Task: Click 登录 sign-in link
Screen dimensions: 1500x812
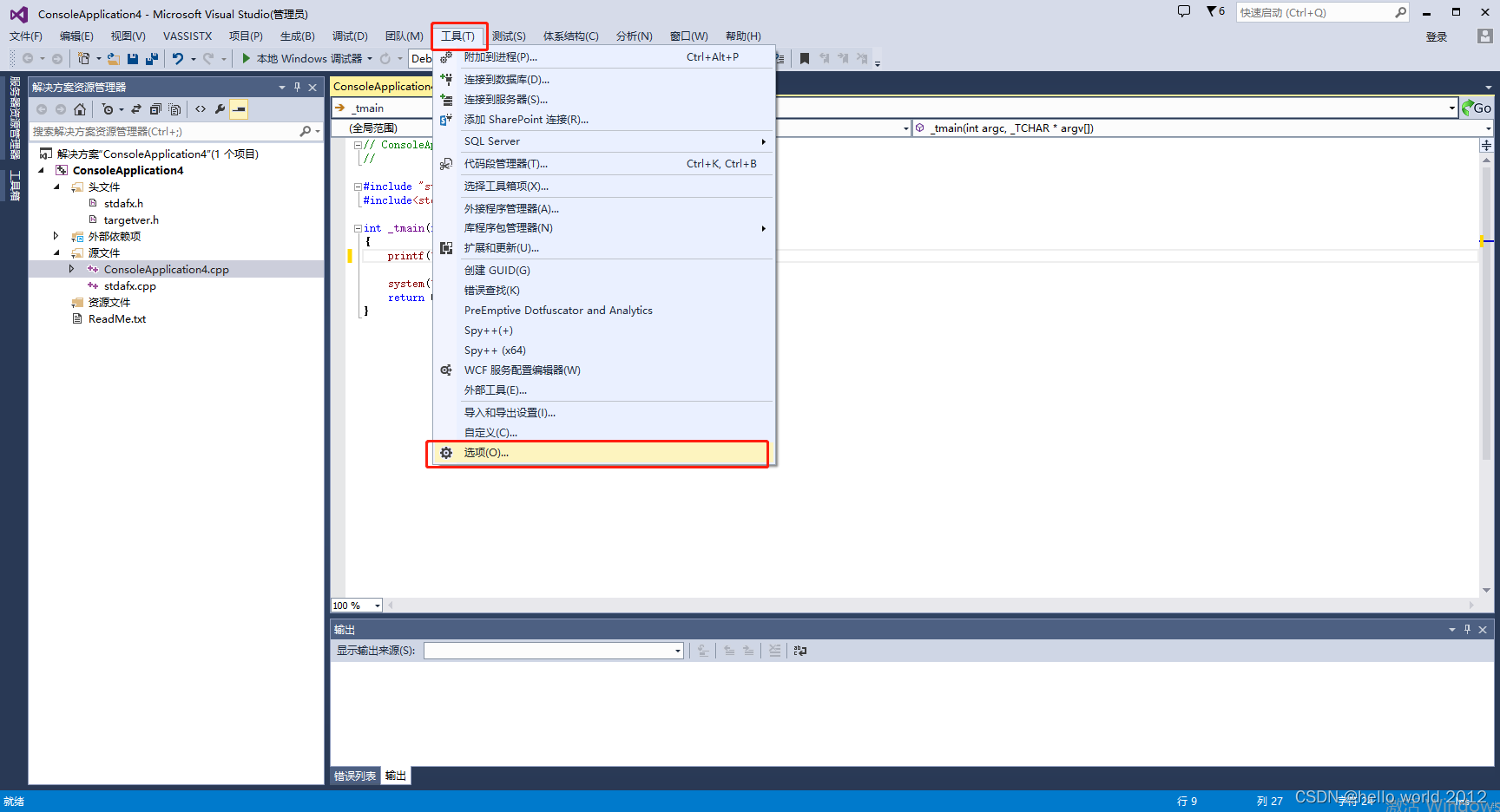Action: pyautogui.click(x=1437, y=36)
